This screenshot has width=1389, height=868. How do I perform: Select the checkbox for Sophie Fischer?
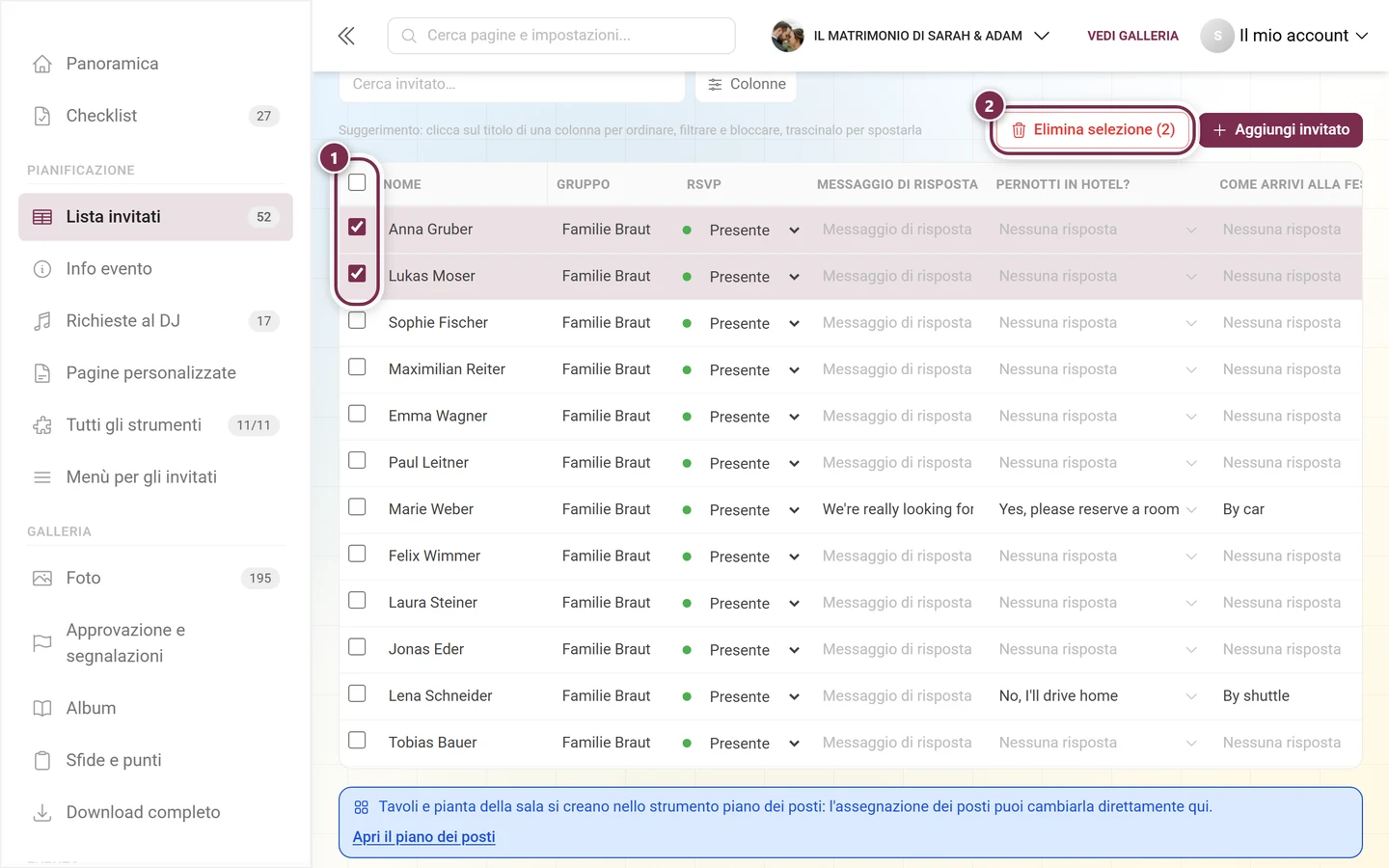[357, 320]
